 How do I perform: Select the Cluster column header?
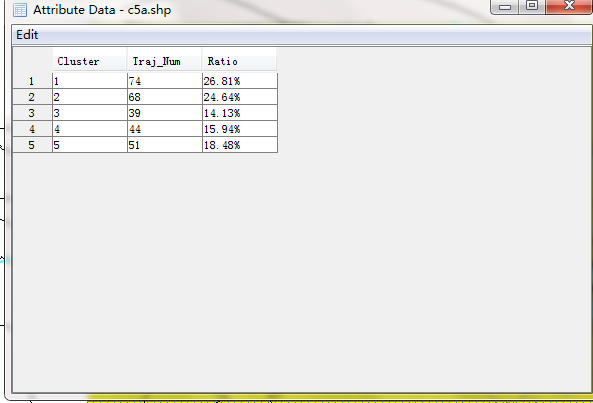(x=90, y=60)
